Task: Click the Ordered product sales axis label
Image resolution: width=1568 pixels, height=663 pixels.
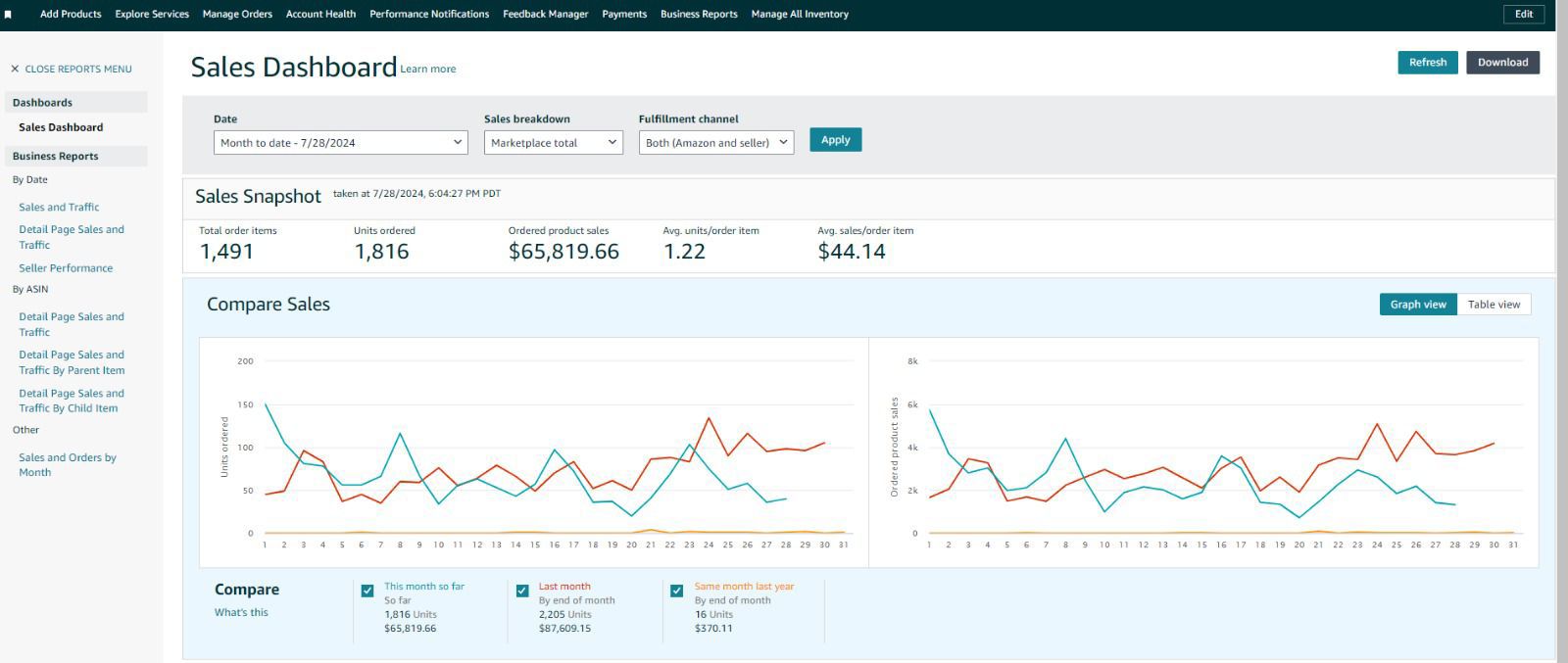Action: (894, 447)
